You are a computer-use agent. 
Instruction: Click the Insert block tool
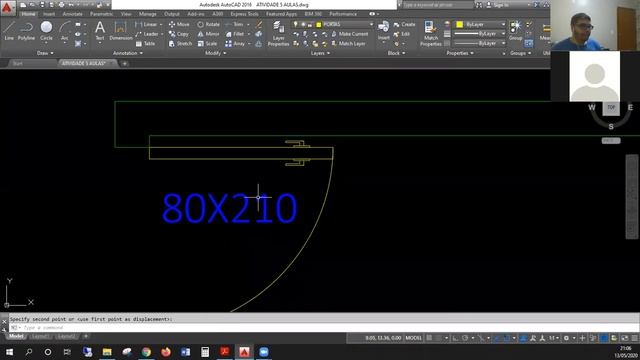pos(383,31)
